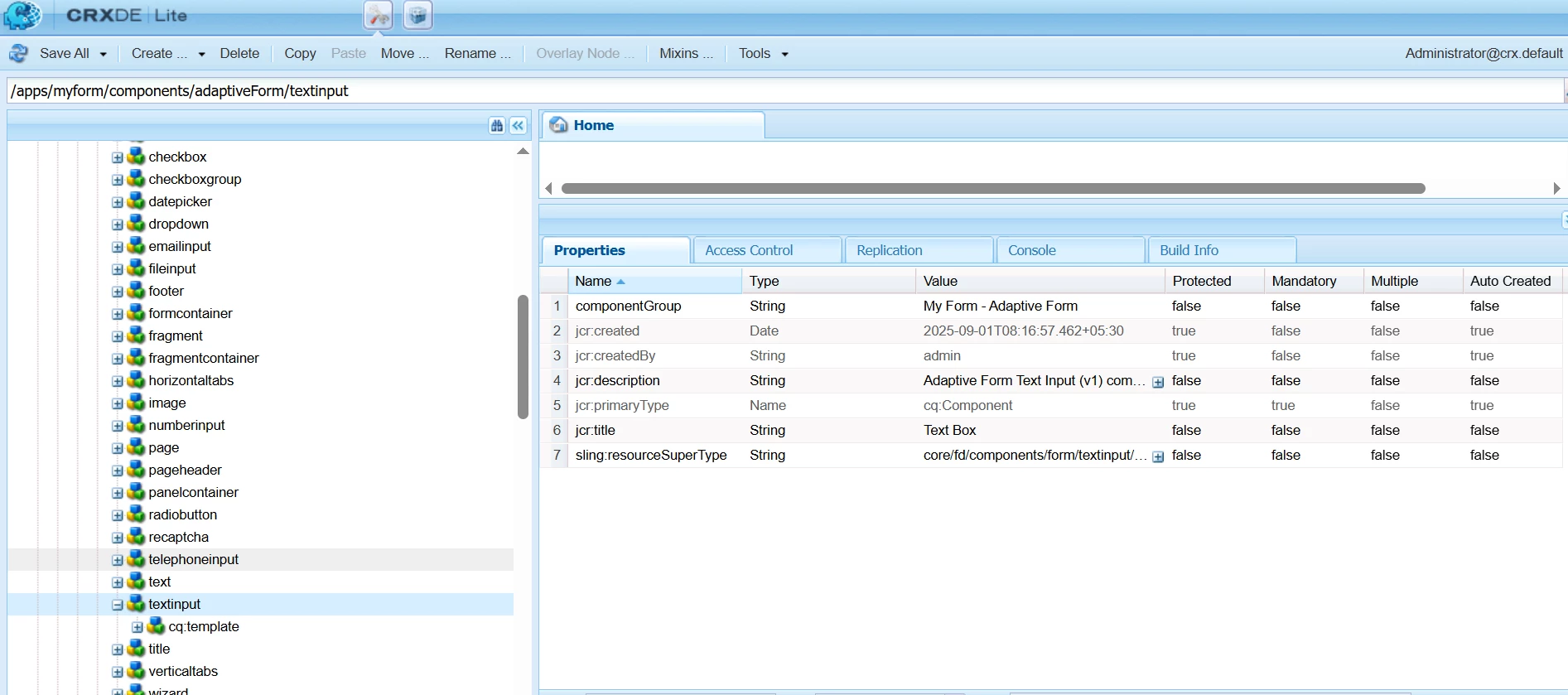
Task: Expand the emailinput node
Action: click(x=118, y=247)
